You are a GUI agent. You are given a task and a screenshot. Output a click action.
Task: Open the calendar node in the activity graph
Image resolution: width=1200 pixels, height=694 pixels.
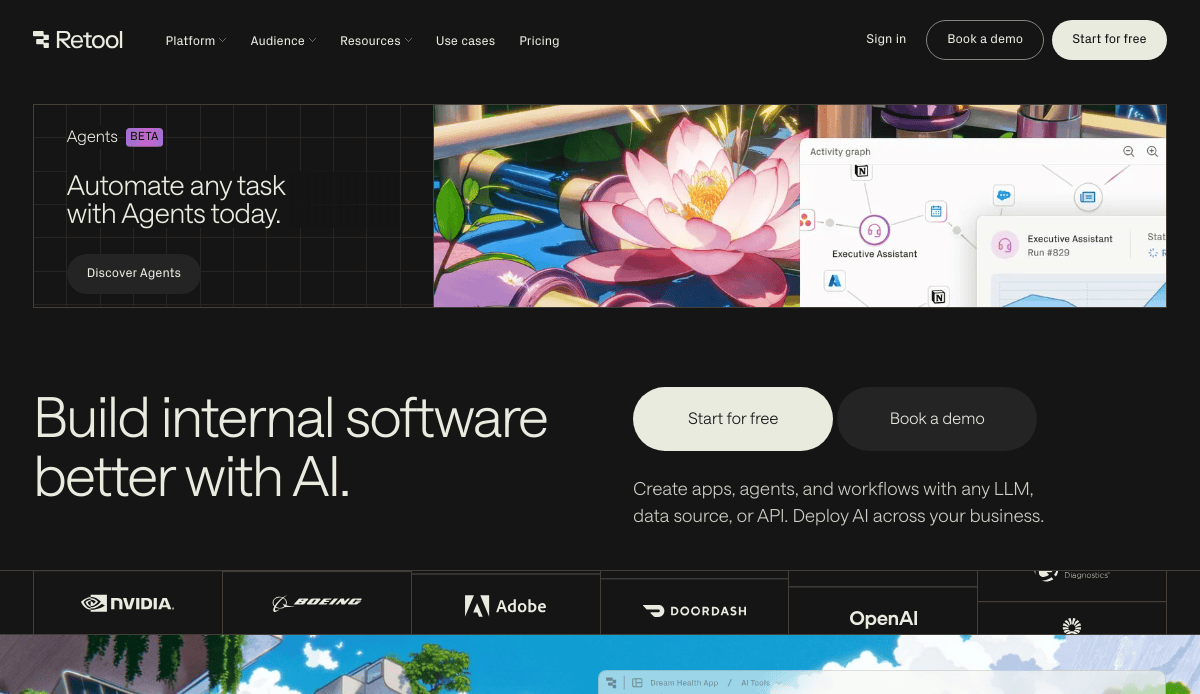click(x=935, y=210)
